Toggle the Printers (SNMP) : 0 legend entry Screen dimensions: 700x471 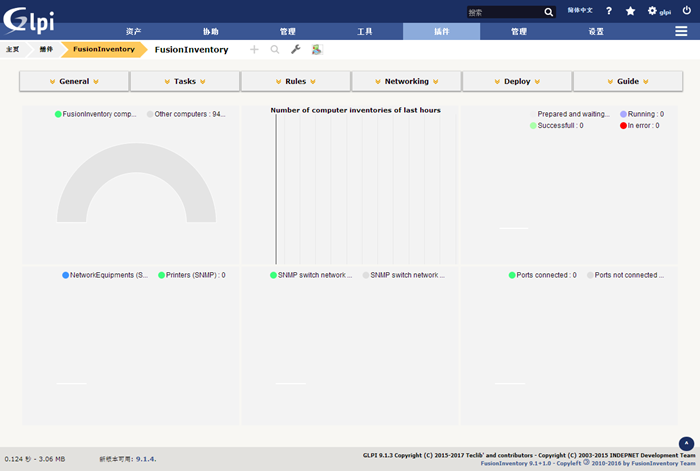coord(192,275)
